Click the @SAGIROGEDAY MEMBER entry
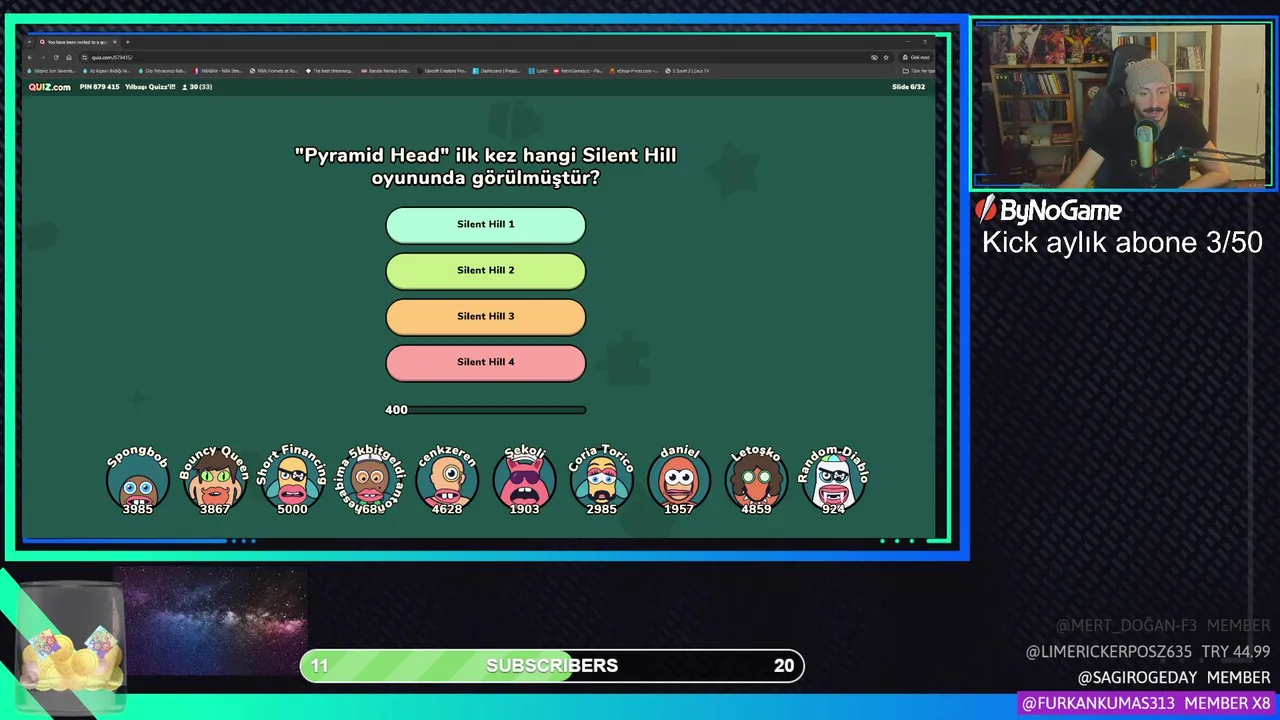1280x720 pixels. [x=1174, y=678]
